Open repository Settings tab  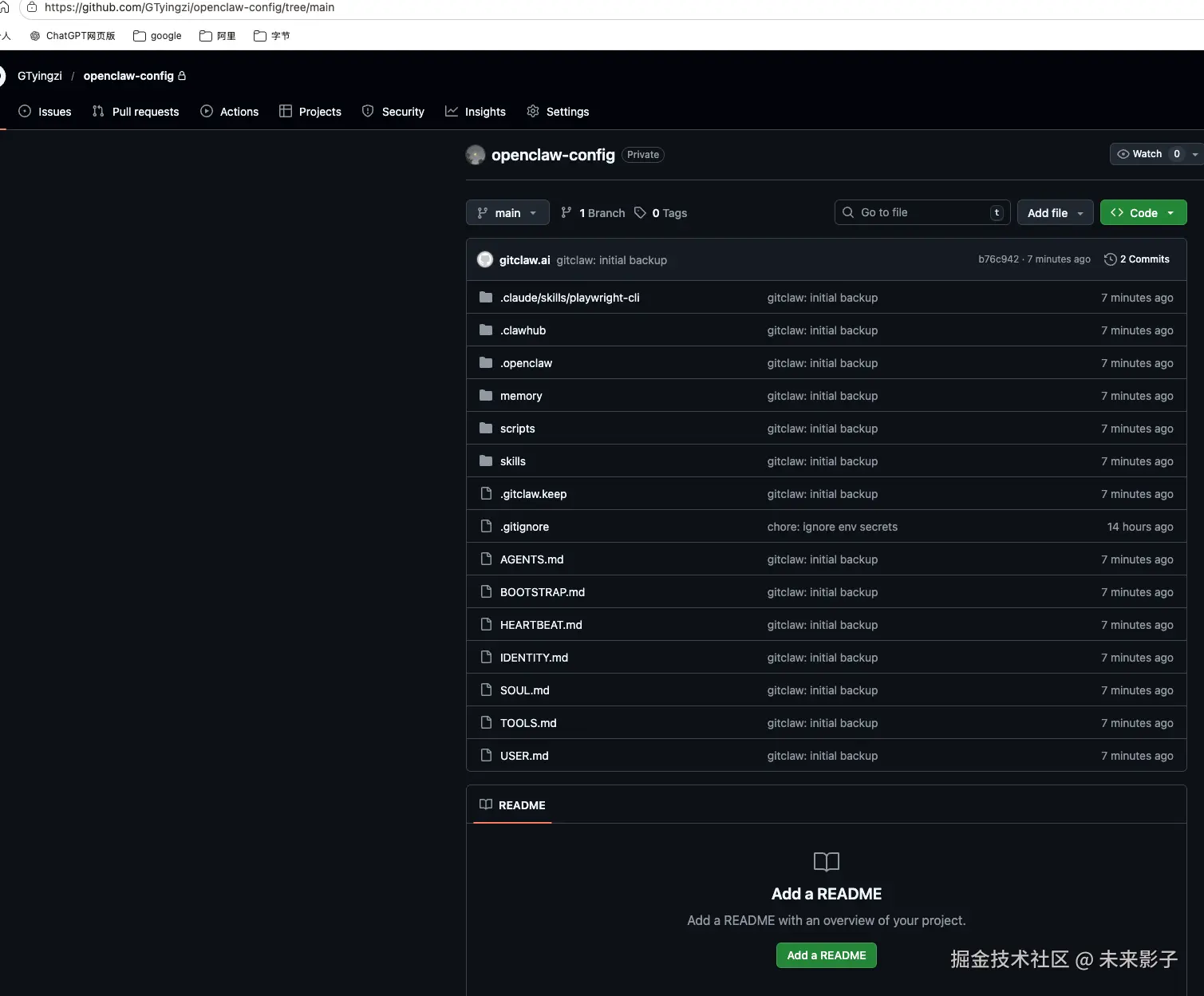click(558, 112)
